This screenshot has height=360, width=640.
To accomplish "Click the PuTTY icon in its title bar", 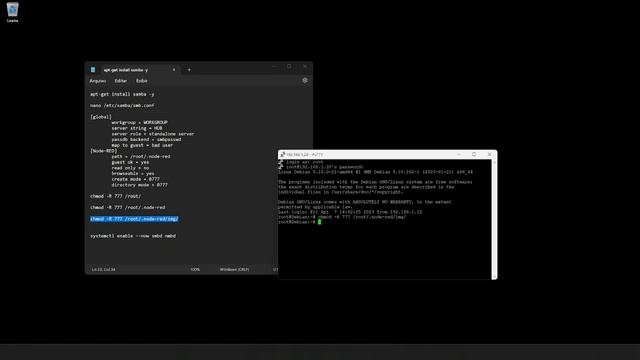I will pyautogui.click(x=282, y=155).
